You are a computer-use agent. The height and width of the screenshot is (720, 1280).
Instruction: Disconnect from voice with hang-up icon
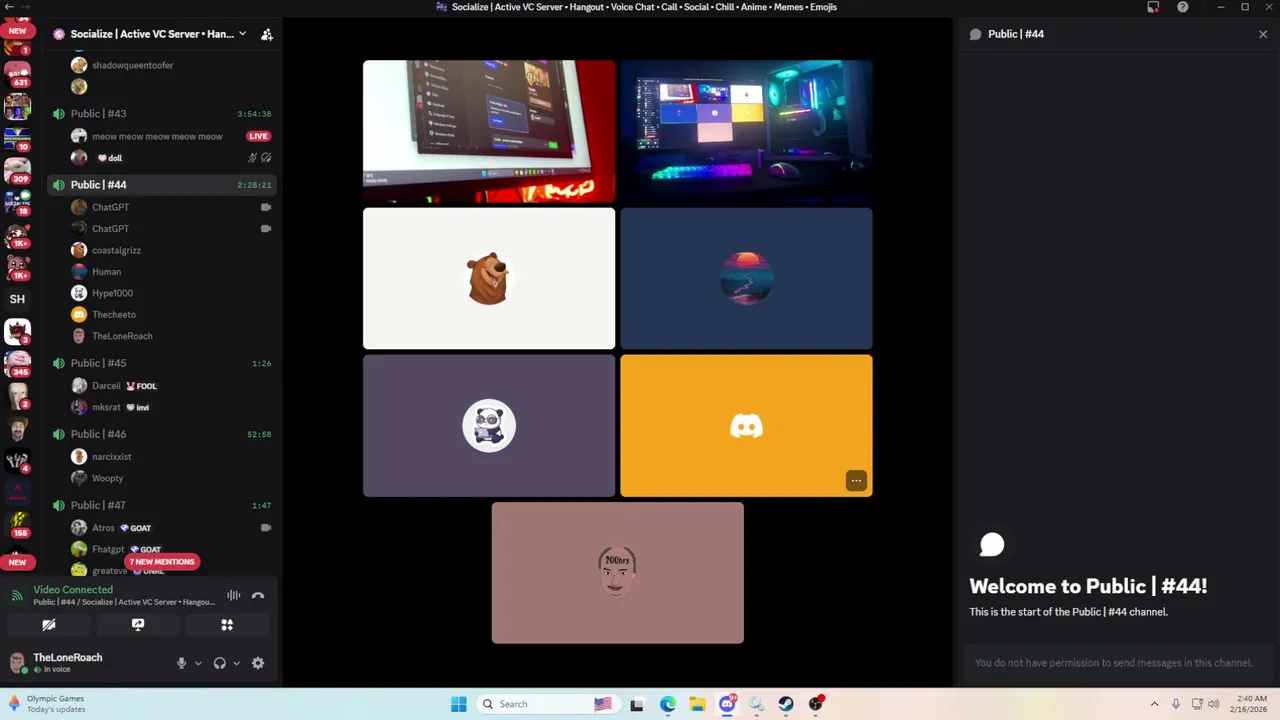tap(258, 596)
